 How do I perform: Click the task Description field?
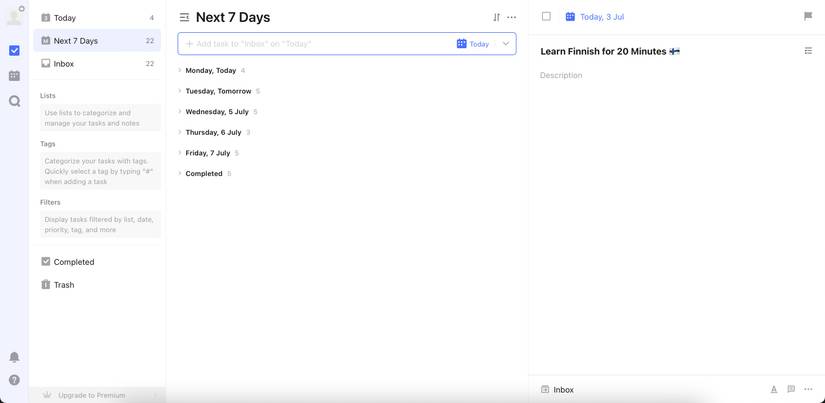pyautogui.click(x=561, y=75)
